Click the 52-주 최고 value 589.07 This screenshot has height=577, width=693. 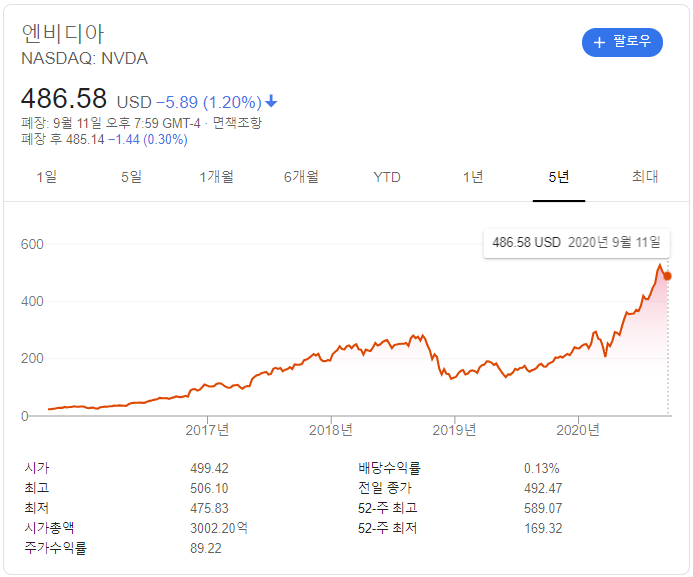point(543,508)
